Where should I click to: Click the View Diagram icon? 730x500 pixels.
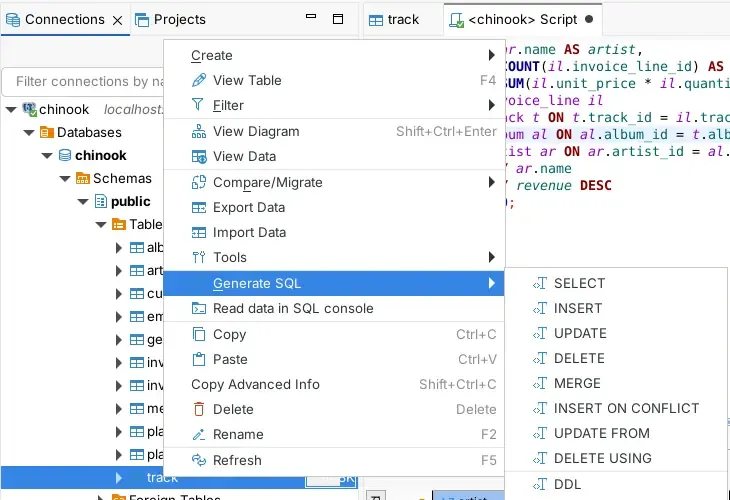pyautogui.click(x=199, y=131)
